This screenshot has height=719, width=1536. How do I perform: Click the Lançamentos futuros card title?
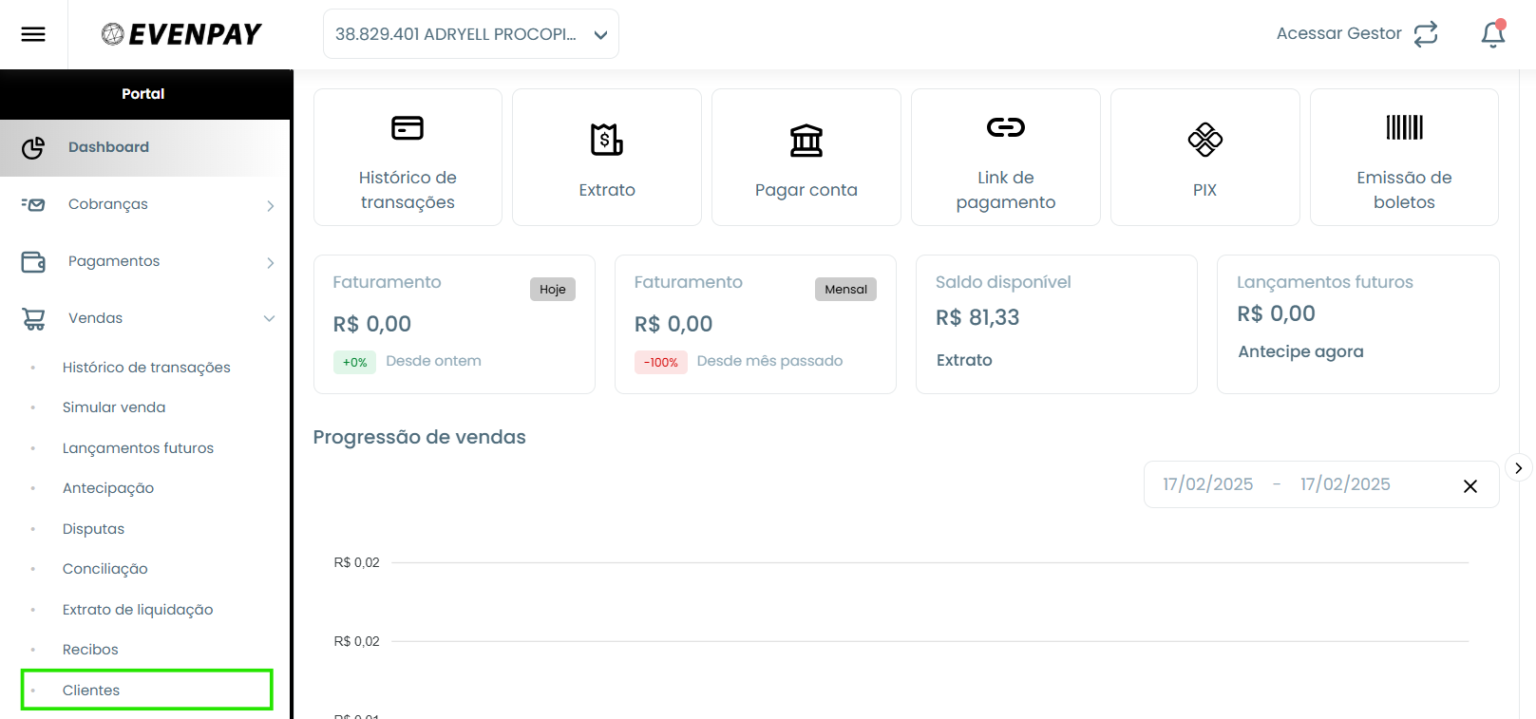[1325, 282]
